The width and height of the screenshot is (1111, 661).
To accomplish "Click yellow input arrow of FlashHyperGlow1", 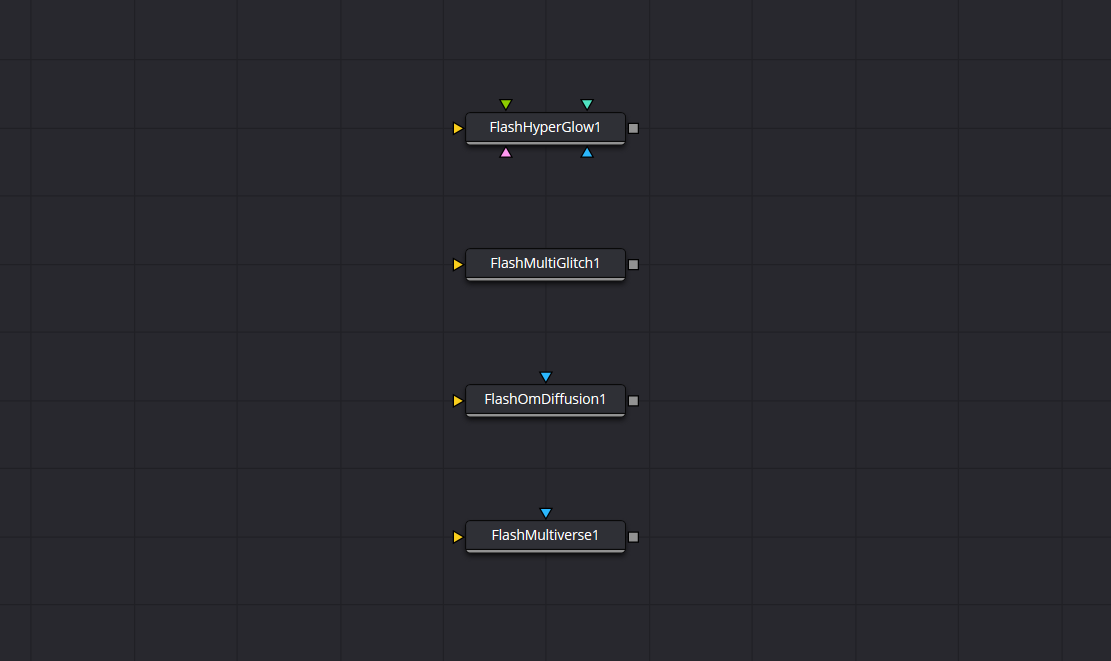I will click(458, 128).
